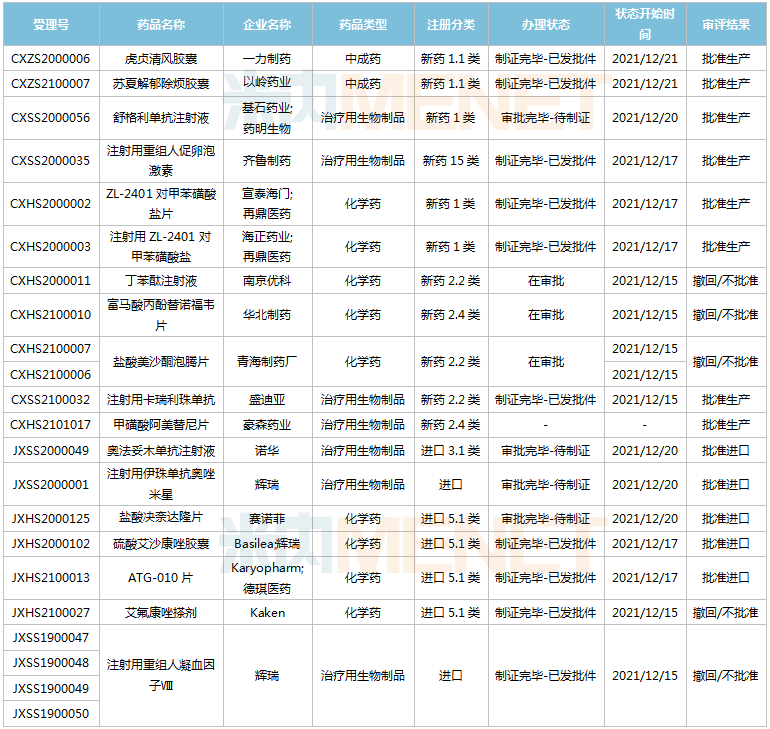Select the 办理状态 column header

coord(545,24)
